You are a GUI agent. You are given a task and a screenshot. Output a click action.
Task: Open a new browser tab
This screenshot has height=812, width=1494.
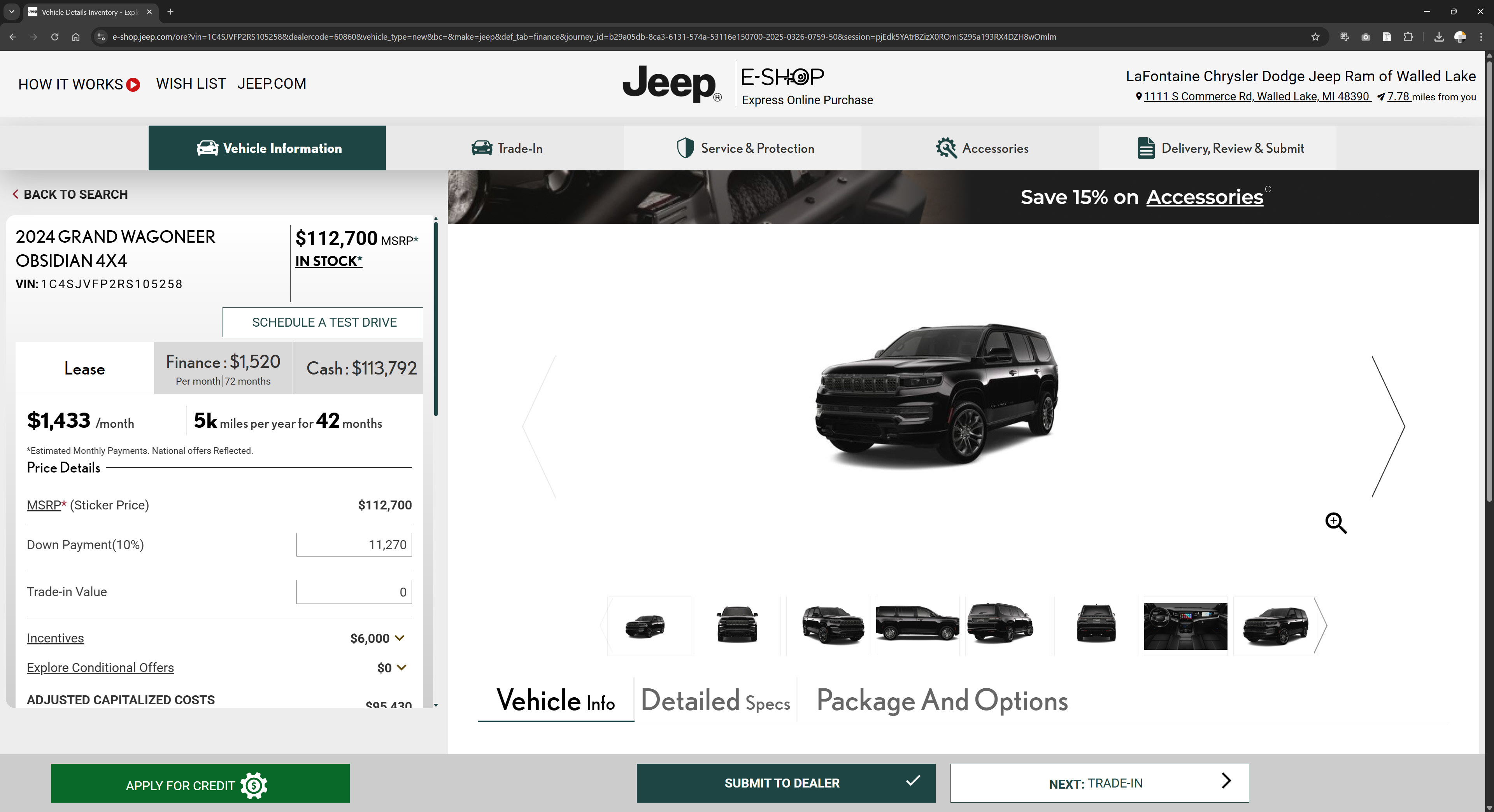(170, 12)
